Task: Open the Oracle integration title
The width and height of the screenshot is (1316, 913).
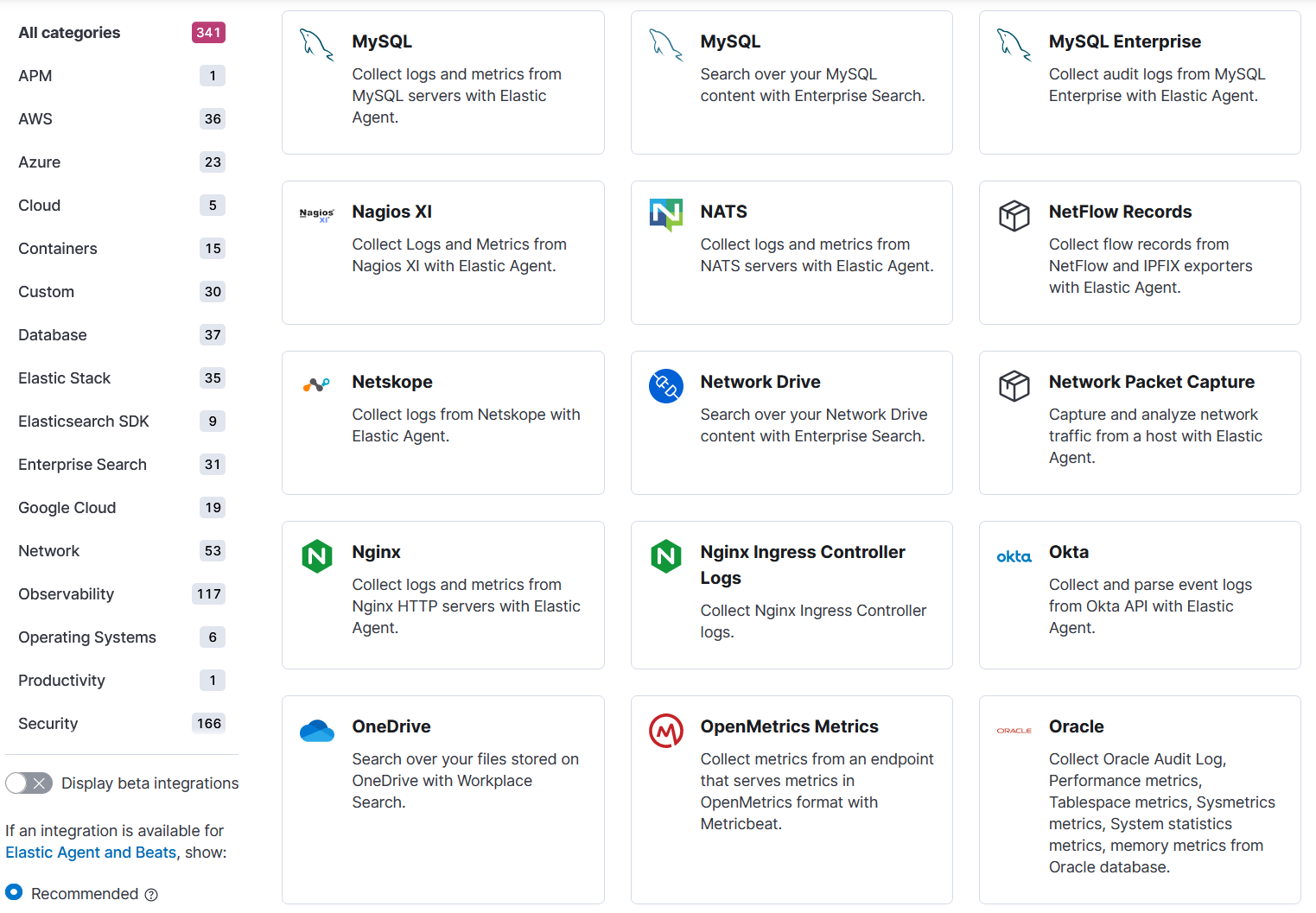Action: (1077, 726)
